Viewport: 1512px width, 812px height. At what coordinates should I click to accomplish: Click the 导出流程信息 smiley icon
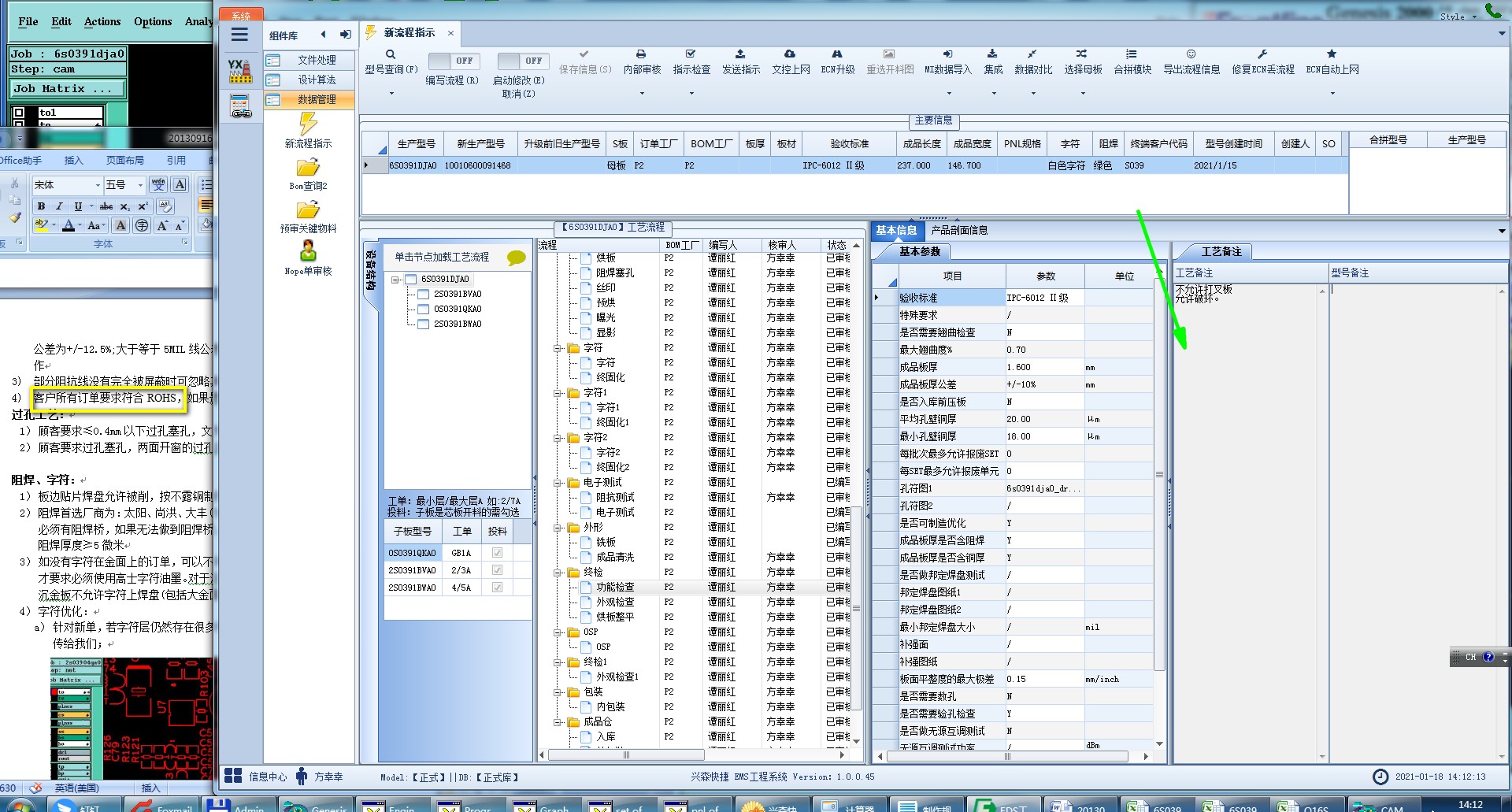tap(1191, 54)
